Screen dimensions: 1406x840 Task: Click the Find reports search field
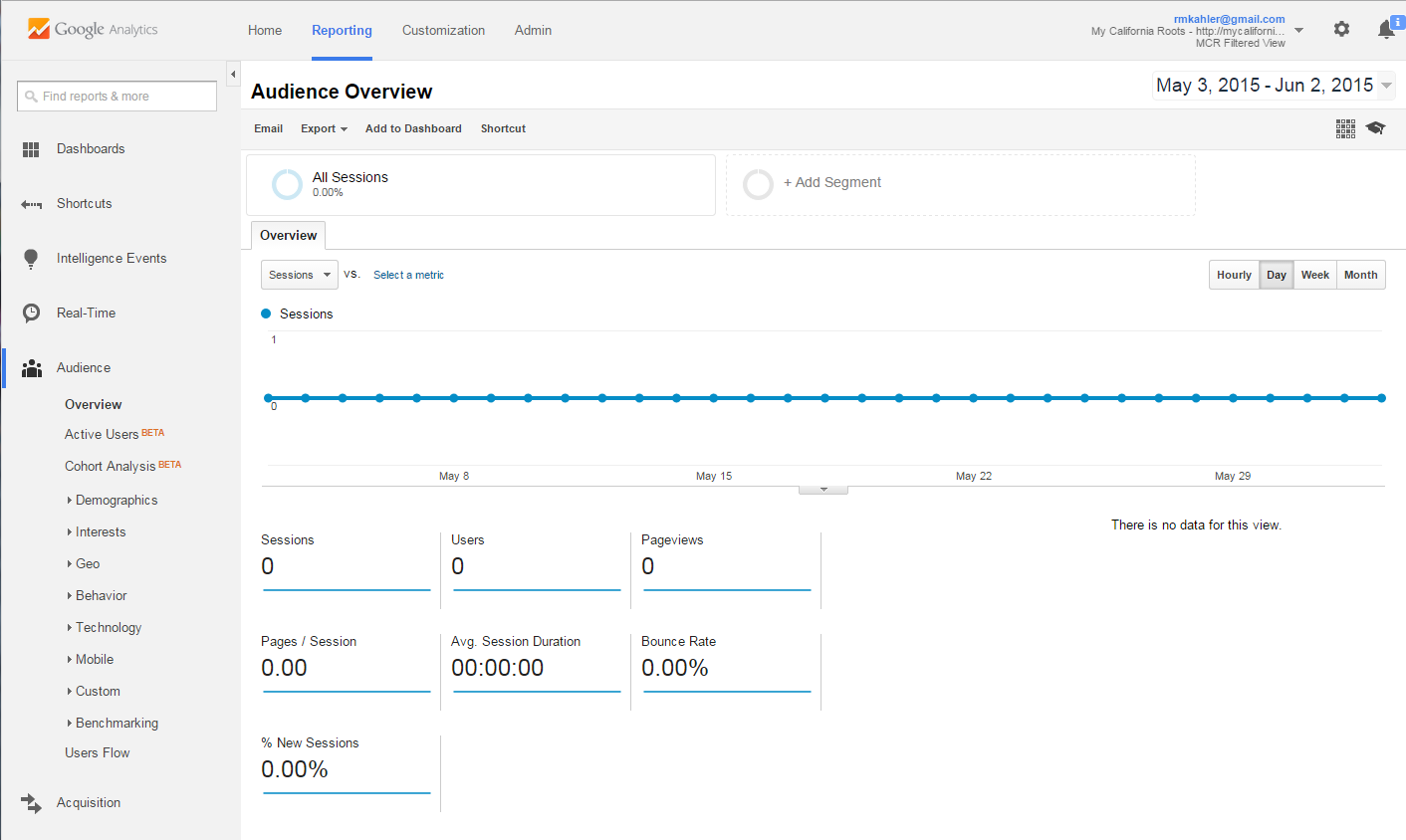click(x=117, y=97)
